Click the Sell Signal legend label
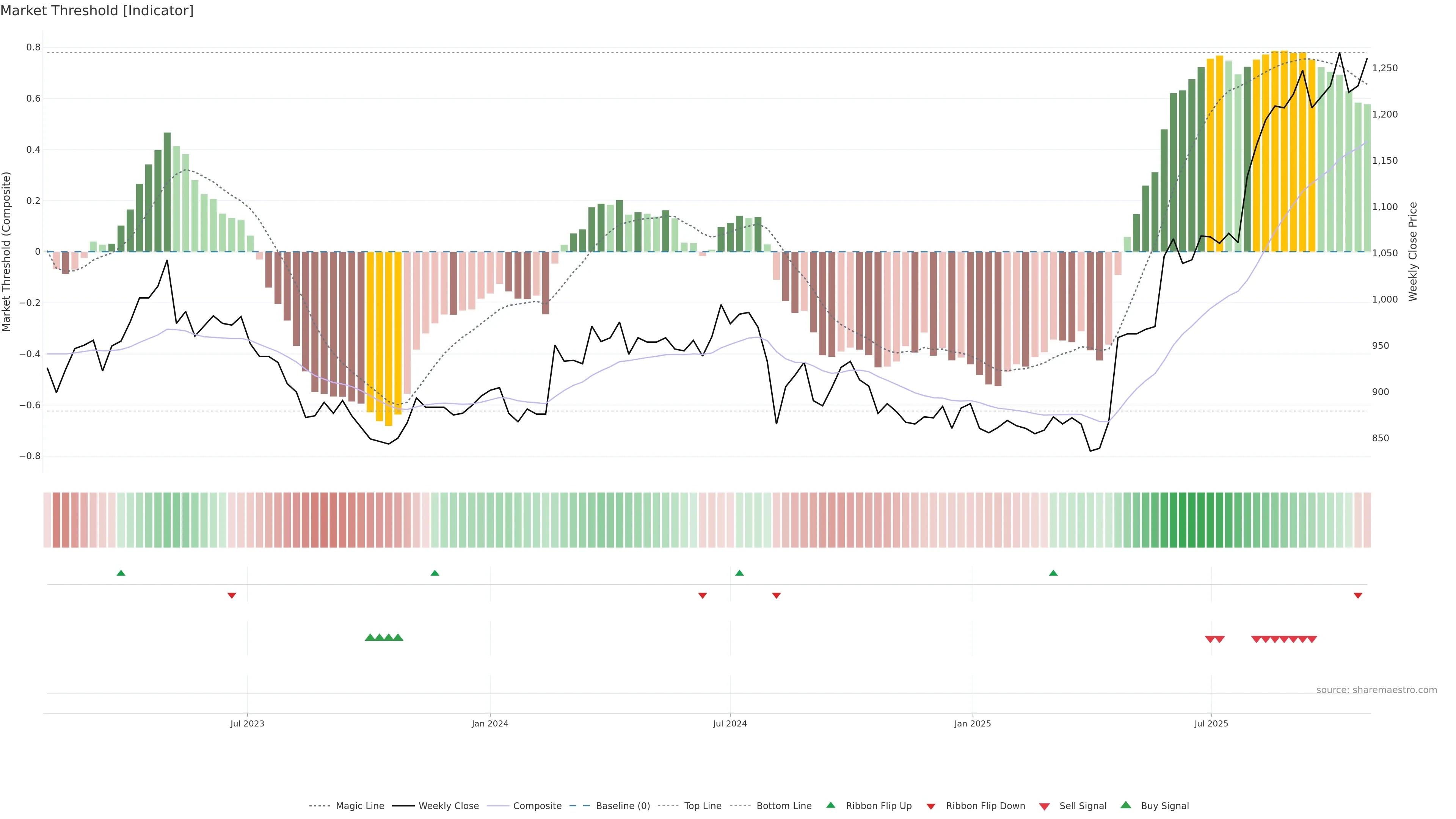The width and height of the screenshot is (1456, 819). click(x=1083, y=806)
